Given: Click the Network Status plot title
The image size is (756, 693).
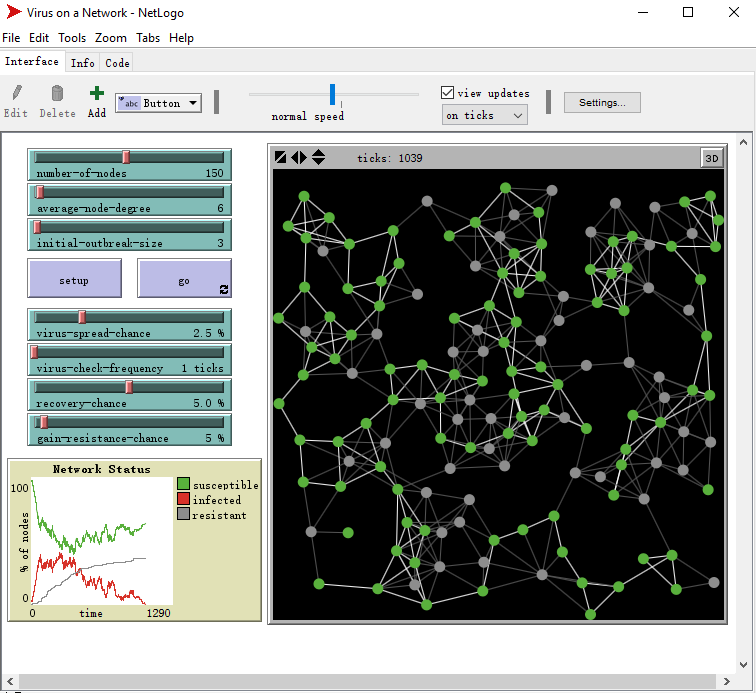Looking at the screenshot, I should click(x=102, y=469).
